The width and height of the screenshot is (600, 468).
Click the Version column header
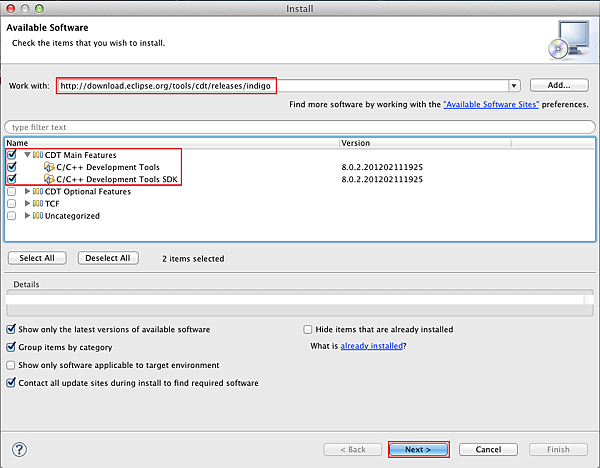point(425,143)
